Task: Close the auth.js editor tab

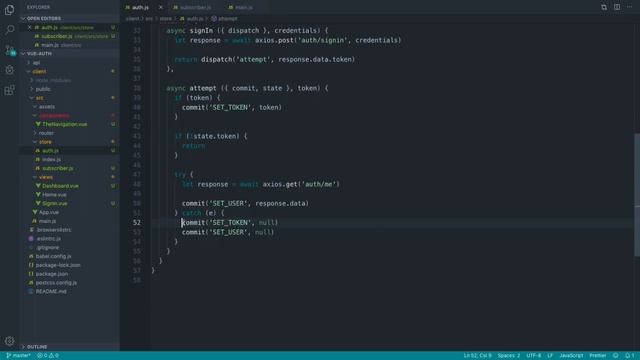Action: click(160, 7)
